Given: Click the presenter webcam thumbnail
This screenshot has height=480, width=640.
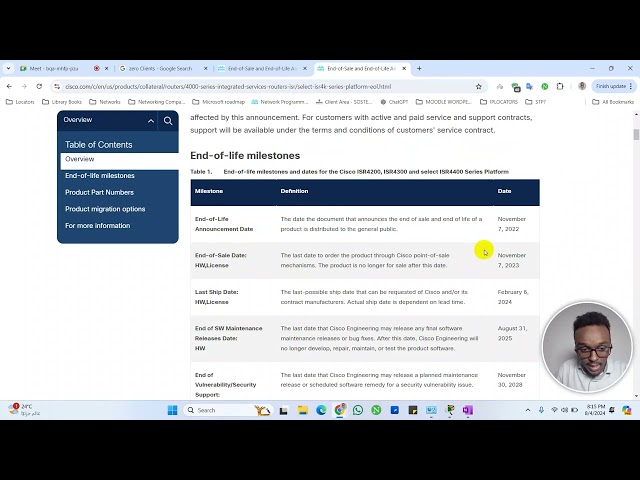Looking at the screenshot, I should 587,348.
